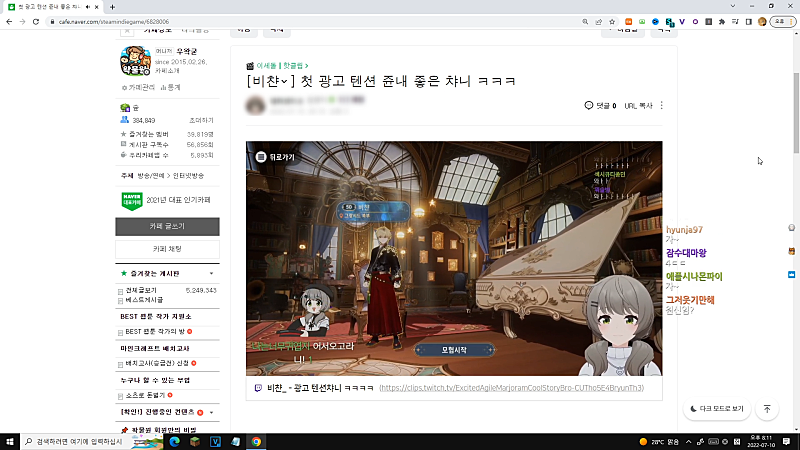The image size is (800, 450).
Task: Click the page vertical scrollbar
Action: click(796, 113)
